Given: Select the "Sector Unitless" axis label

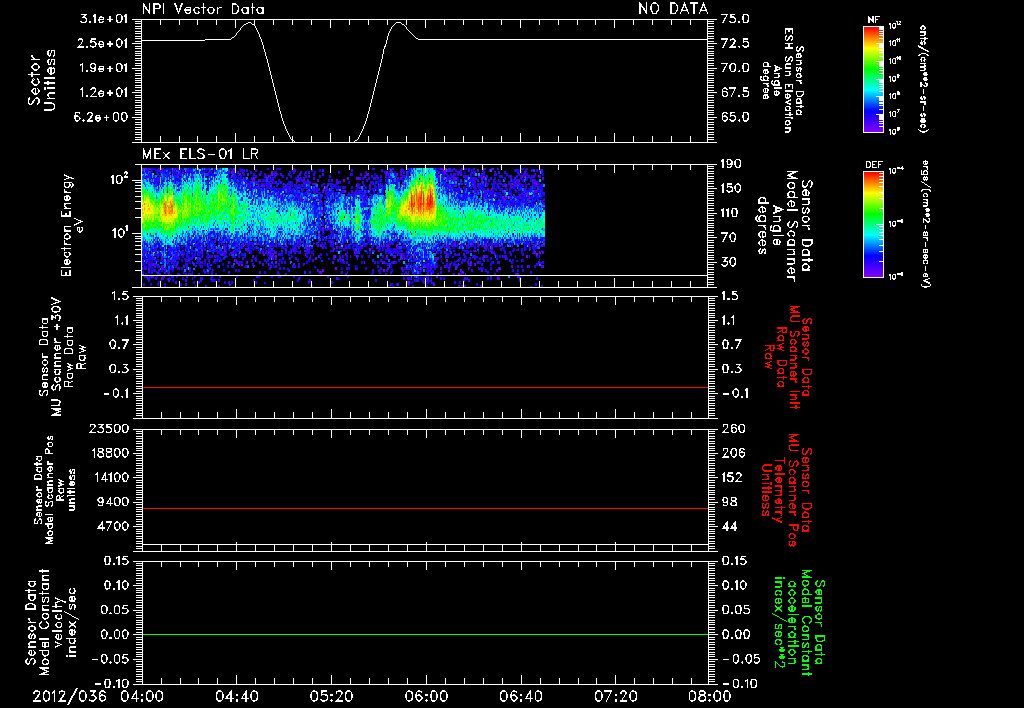Looking at the screenshot, I should coord(42,80).
